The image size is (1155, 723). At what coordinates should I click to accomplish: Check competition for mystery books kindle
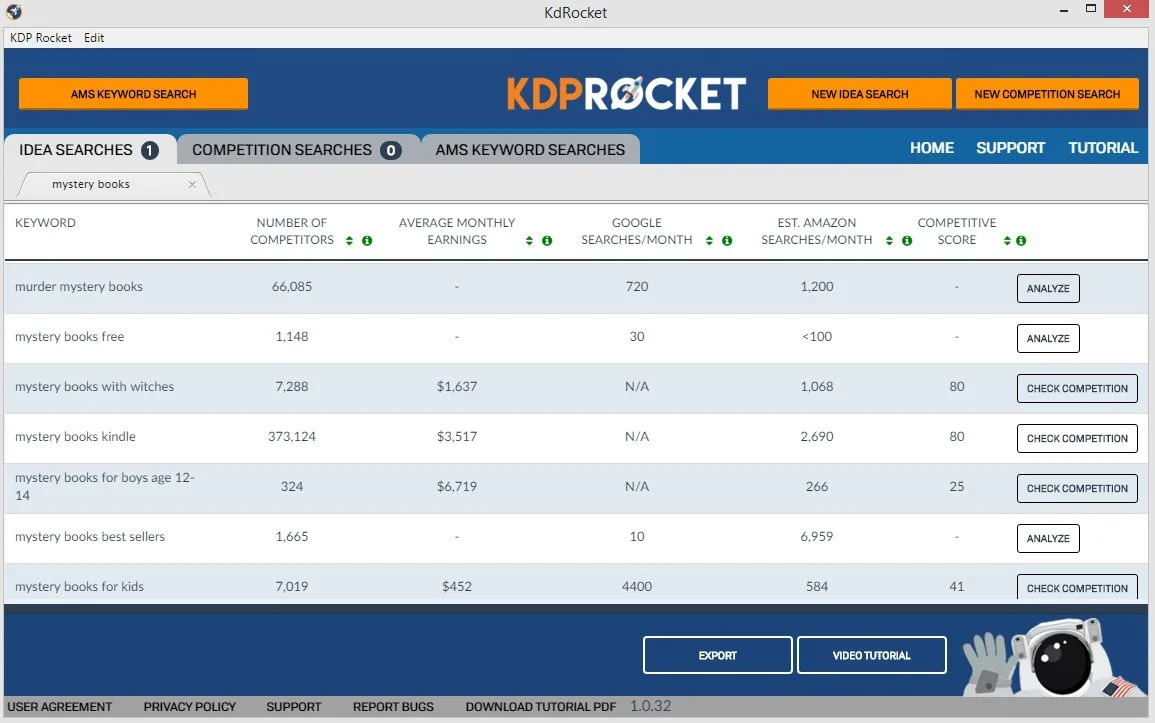[1077, 439]
